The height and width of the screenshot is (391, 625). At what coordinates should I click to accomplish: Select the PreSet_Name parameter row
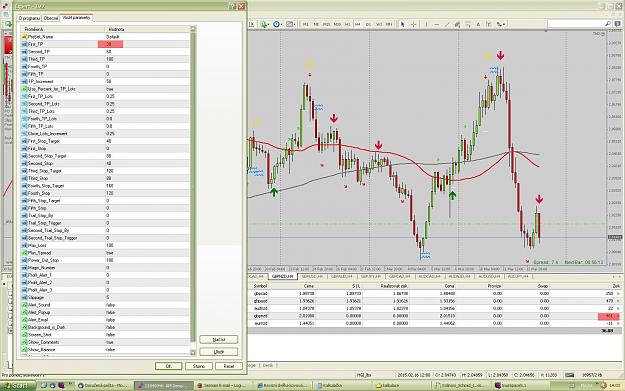[106, 37]
